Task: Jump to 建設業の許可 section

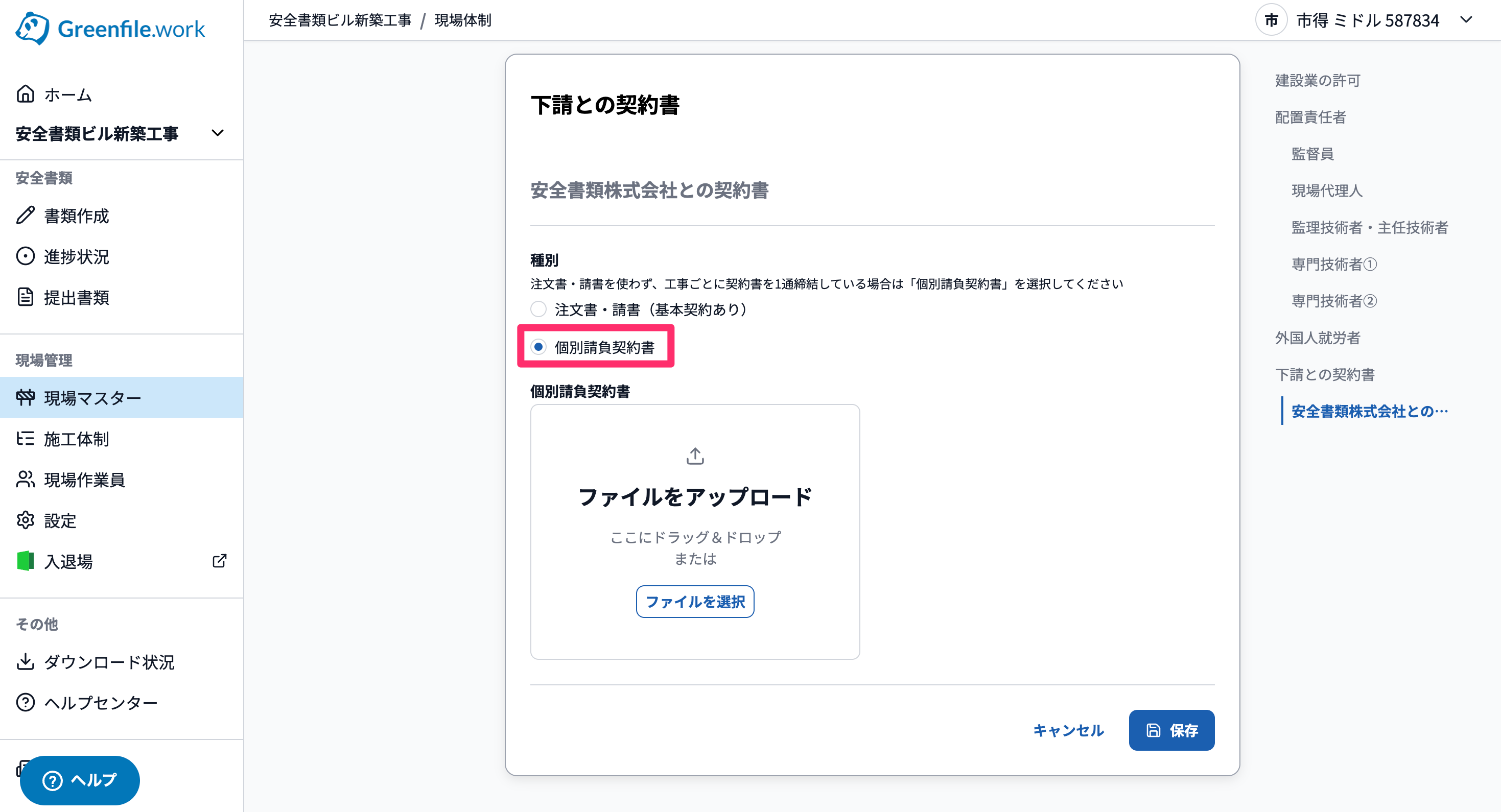Action: 1318,80
